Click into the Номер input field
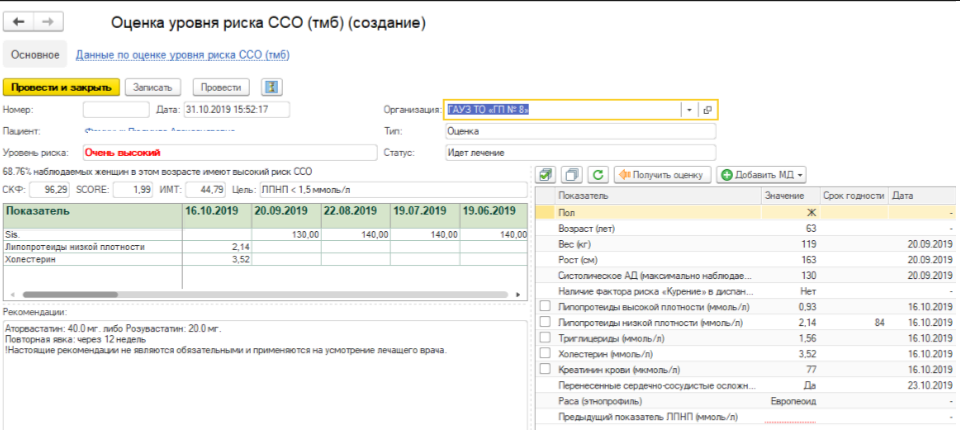960x430 pixels. (114, 110)
